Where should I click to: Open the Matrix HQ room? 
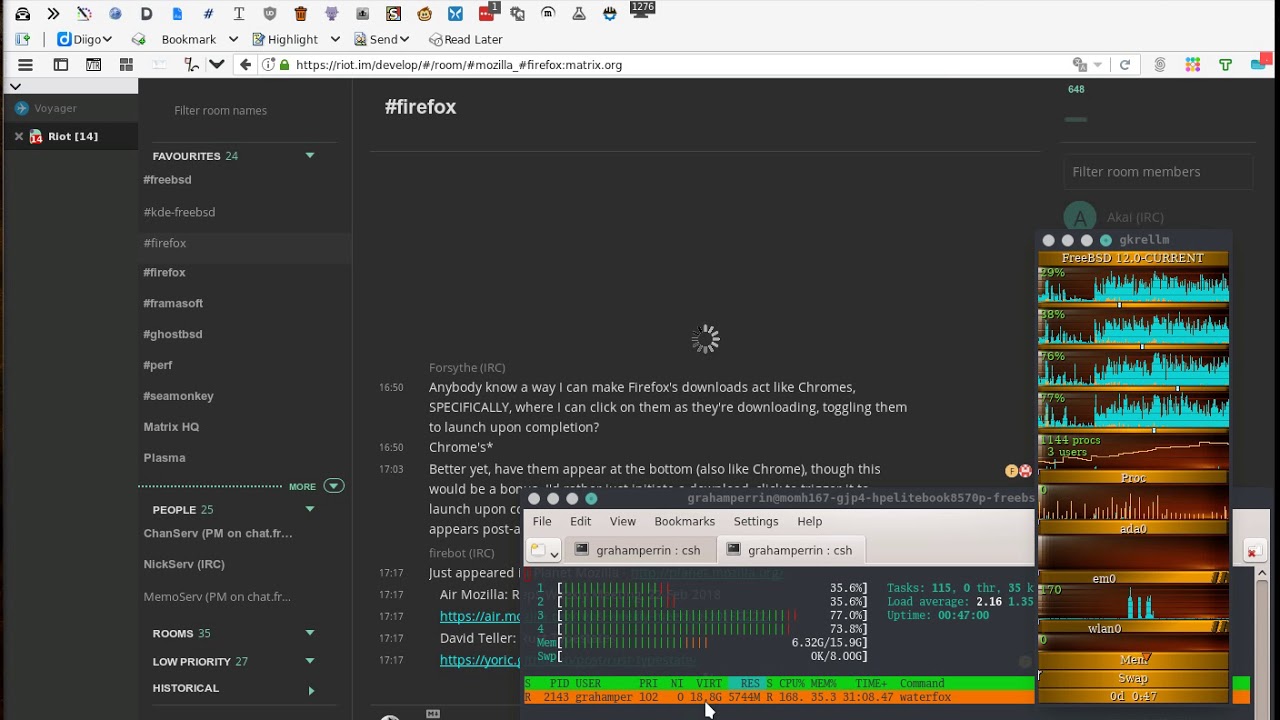click(171, 427)
